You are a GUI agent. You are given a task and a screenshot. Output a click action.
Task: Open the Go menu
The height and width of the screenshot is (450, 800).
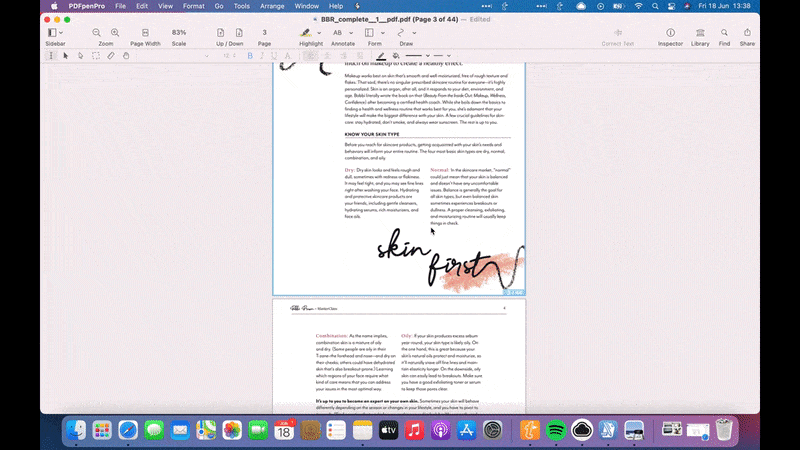tap(219, 6)
